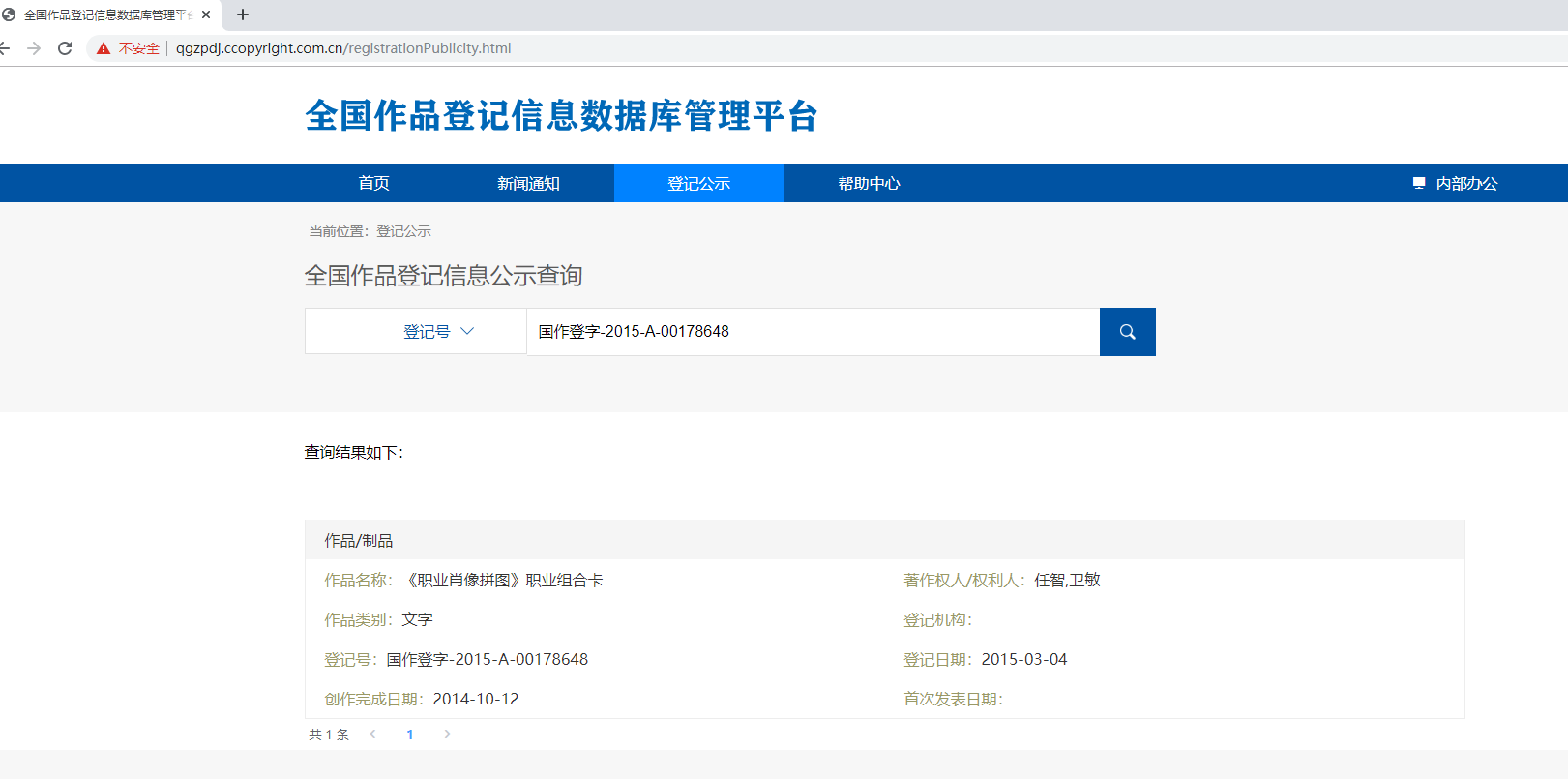Go to previous results page arrow
The width and height of the screenshot is (1568, 779).
[372, 734]
